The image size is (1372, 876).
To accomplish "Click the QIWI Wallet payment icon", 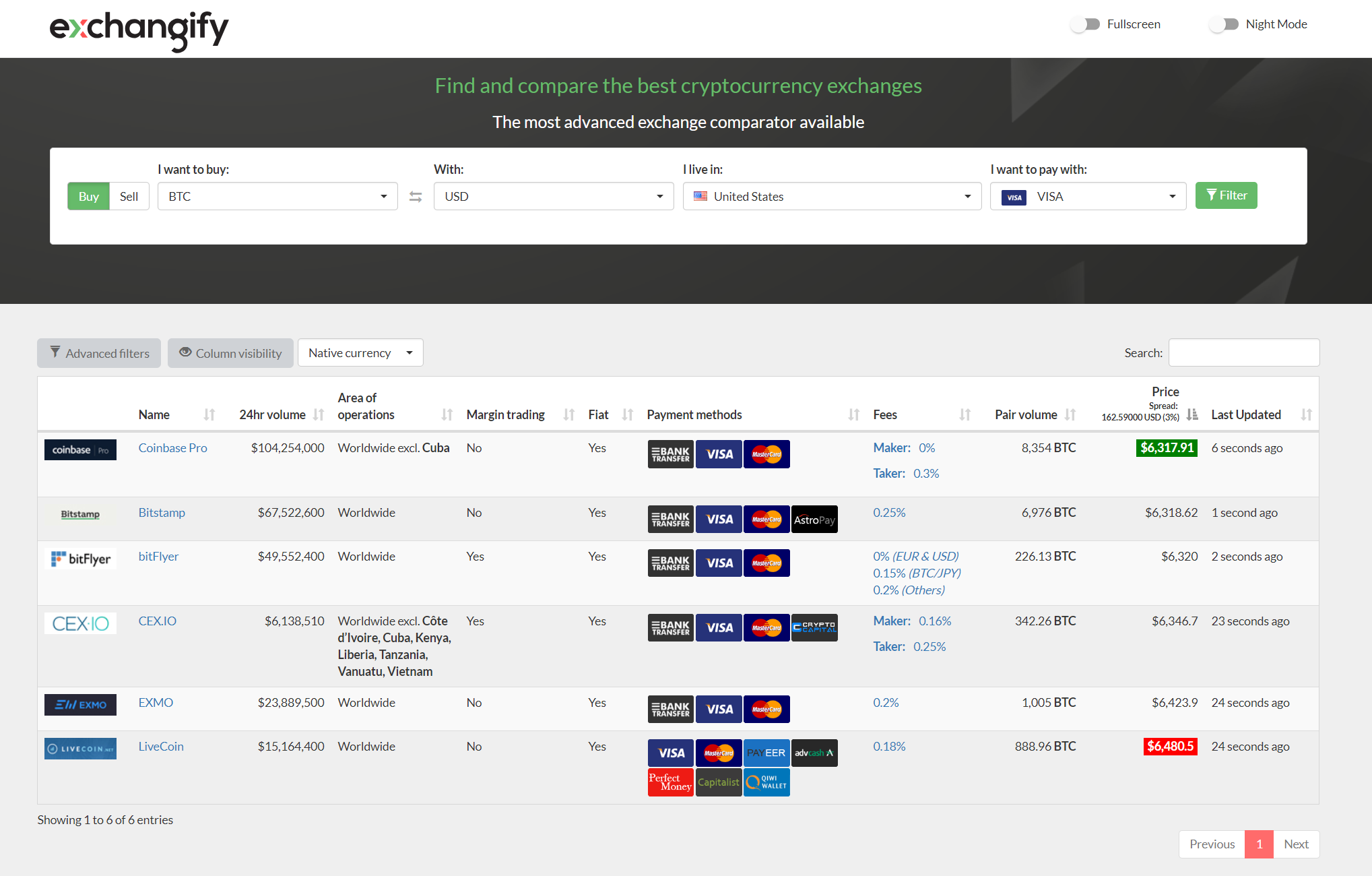I will point(766,782).
